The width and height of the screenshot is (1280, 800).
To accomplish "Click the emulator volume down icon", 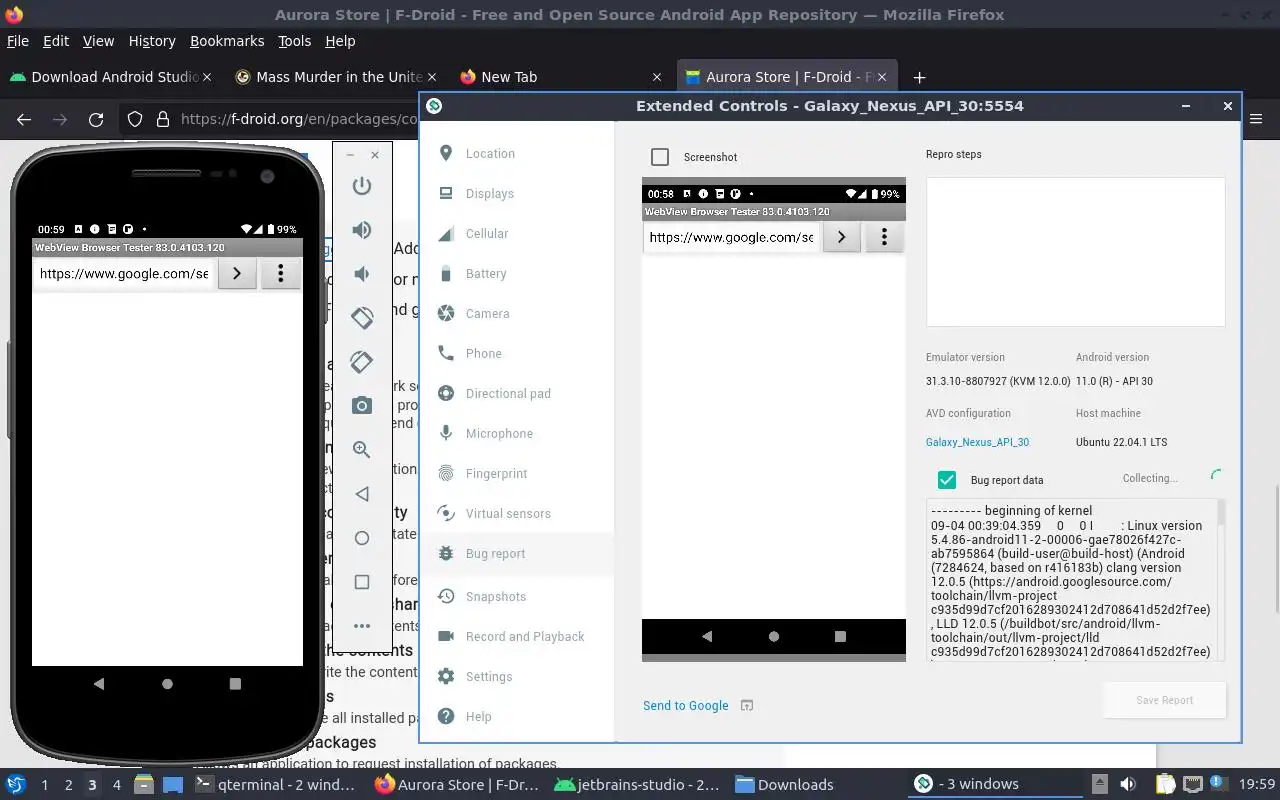I will tap(362, 274).
